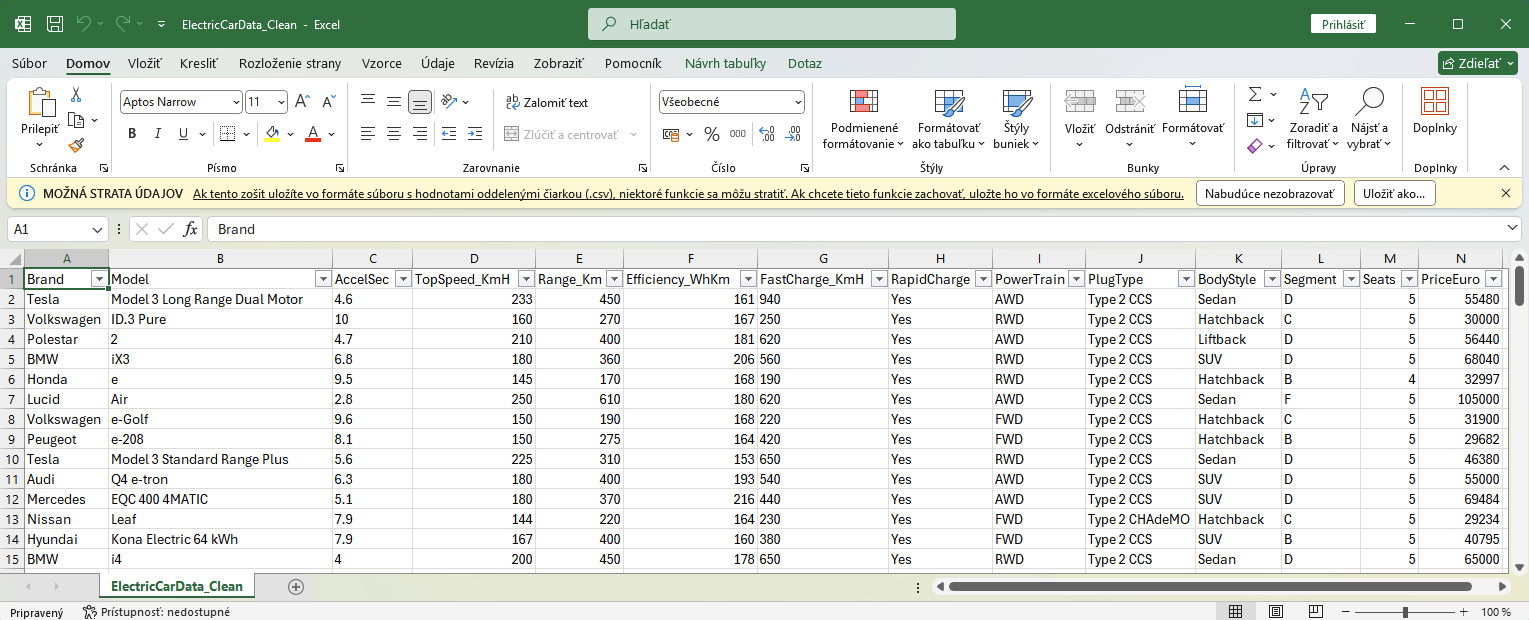Open the font name Aptos Narrow dropdown
1529x620 pixels.
click(236, 102)
